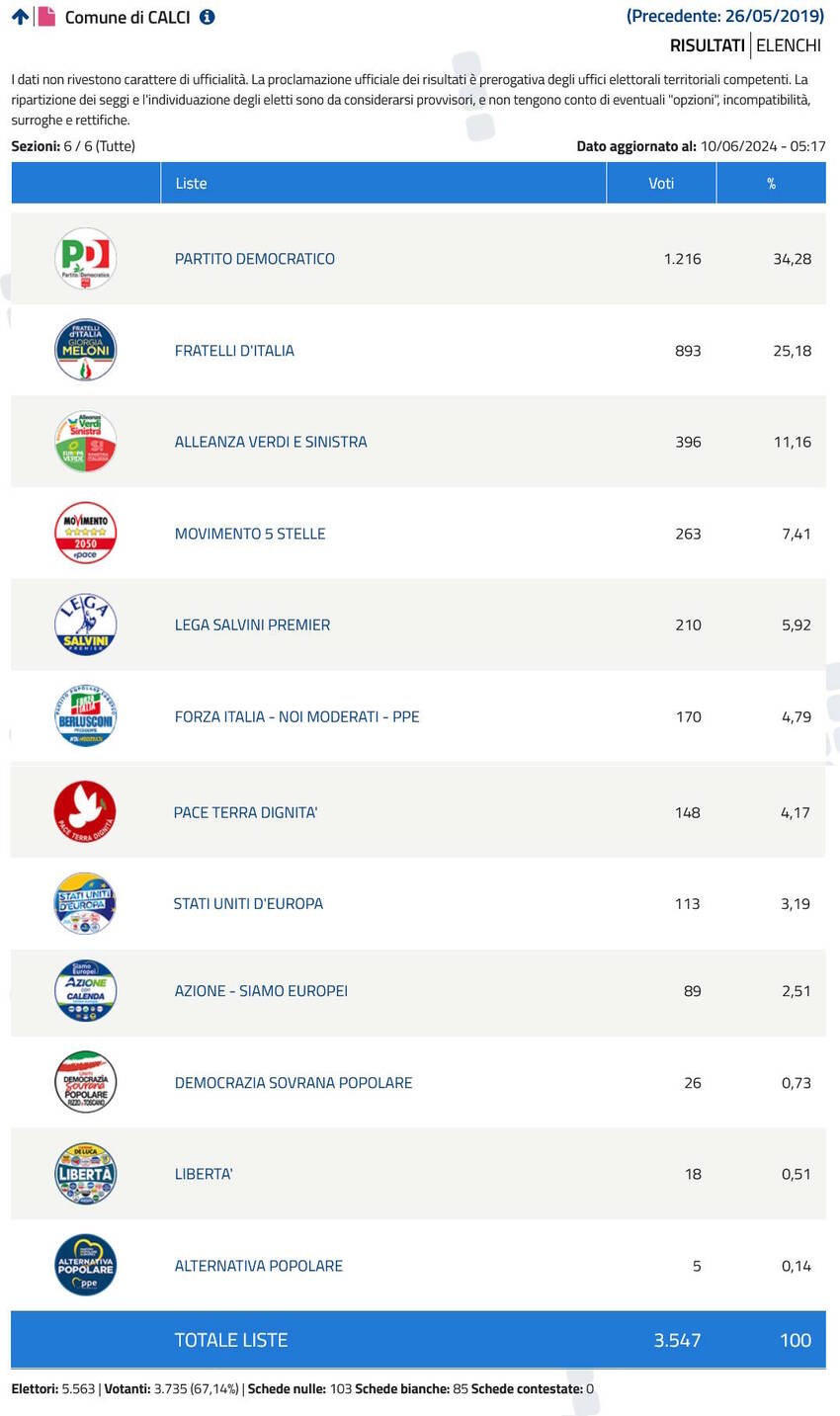Open the FORZA ITALIA - NOI MODERATI link
The width and height of the screenshot is (840, 1416).
click(297, 716)
